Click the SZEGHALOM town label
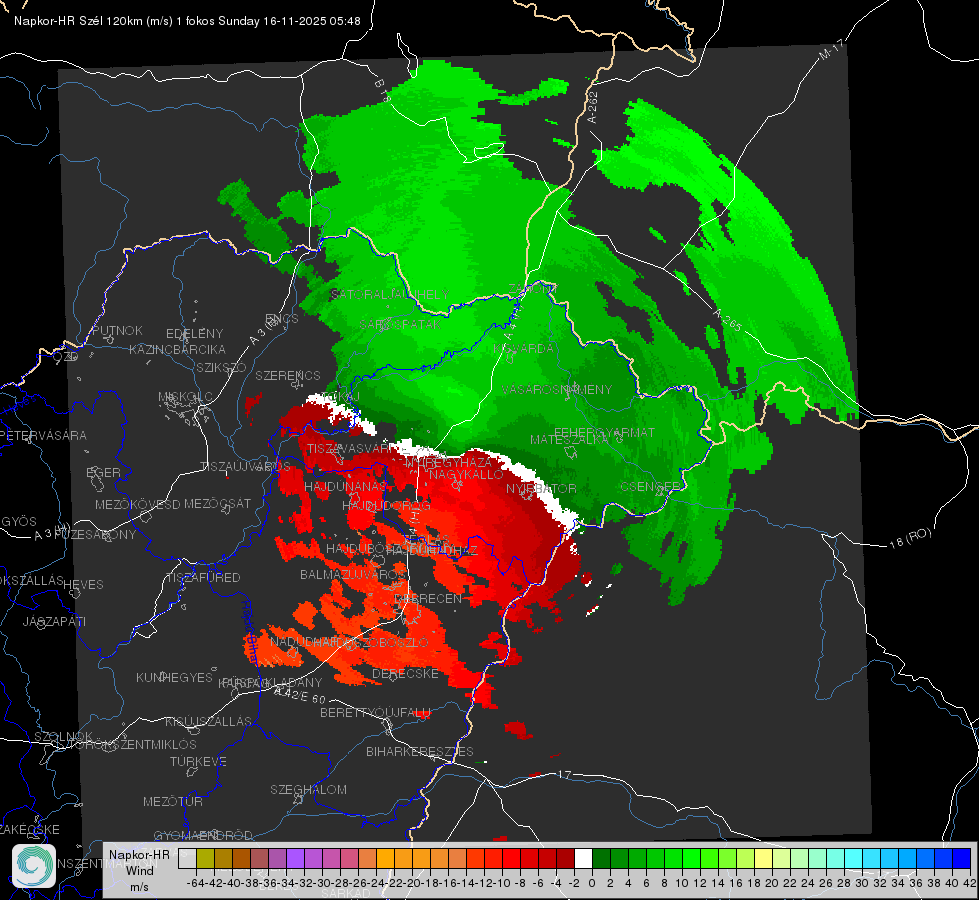 [308, 789]
